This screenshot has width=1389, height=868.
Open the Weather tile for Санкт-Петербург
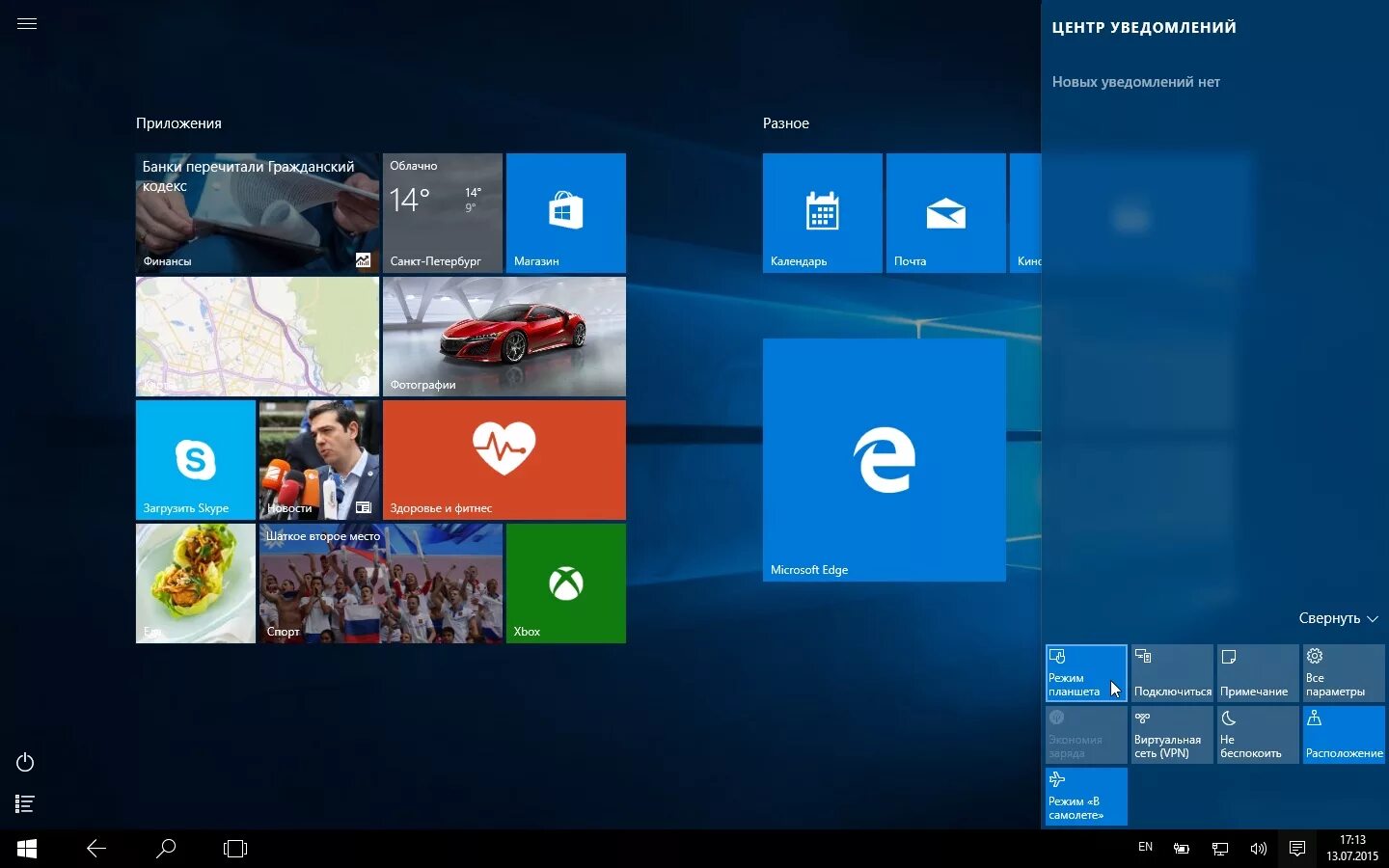click(x=443, y=213)
